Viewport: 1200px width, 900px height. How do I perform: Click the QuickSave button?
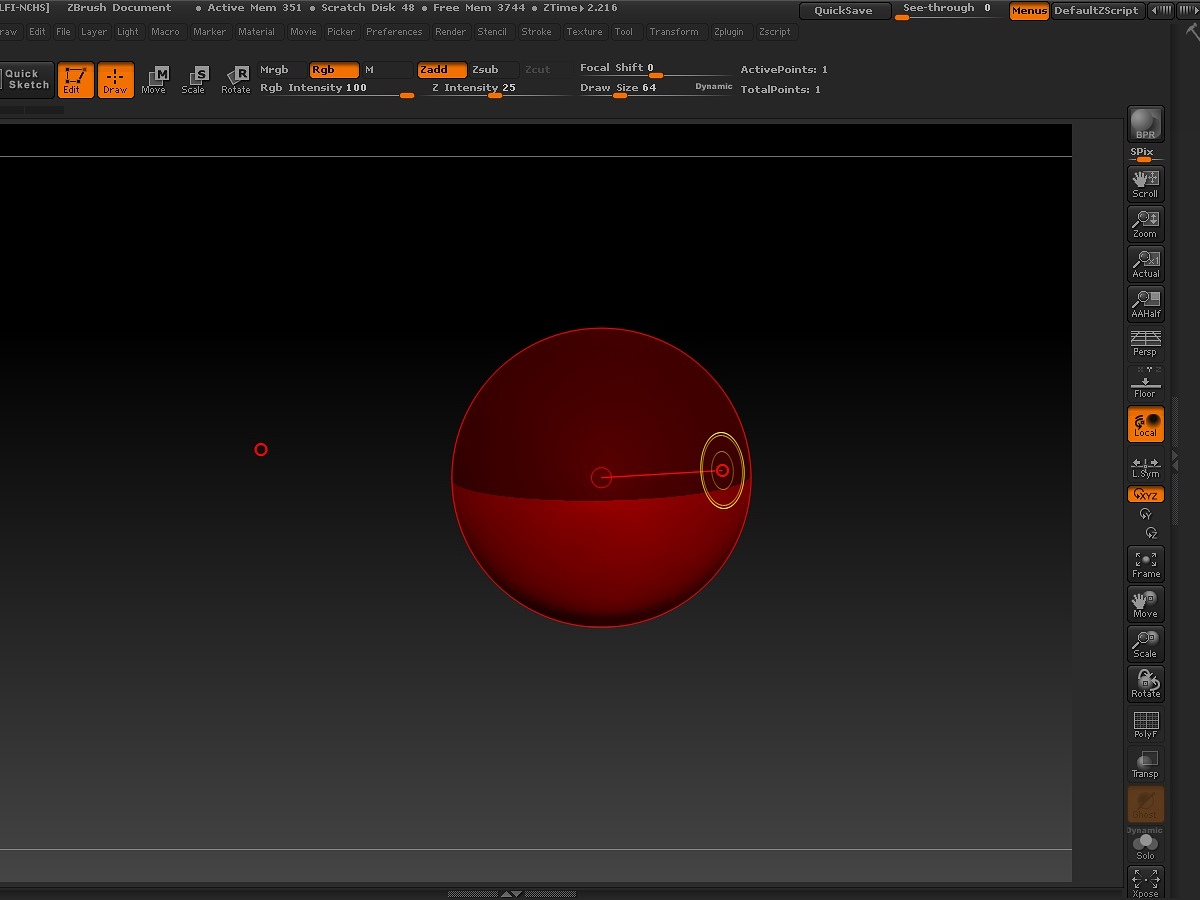[843, 11]
